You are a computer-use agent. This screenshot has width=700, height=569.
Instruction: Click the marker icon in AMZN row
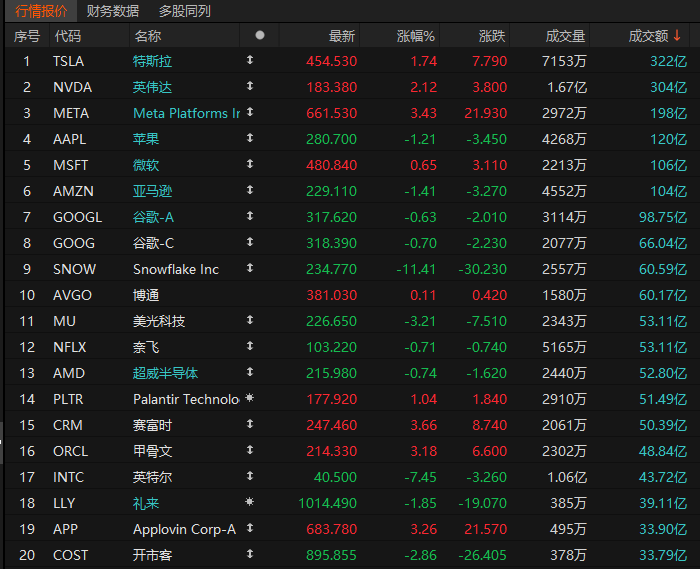coord(250,189)
